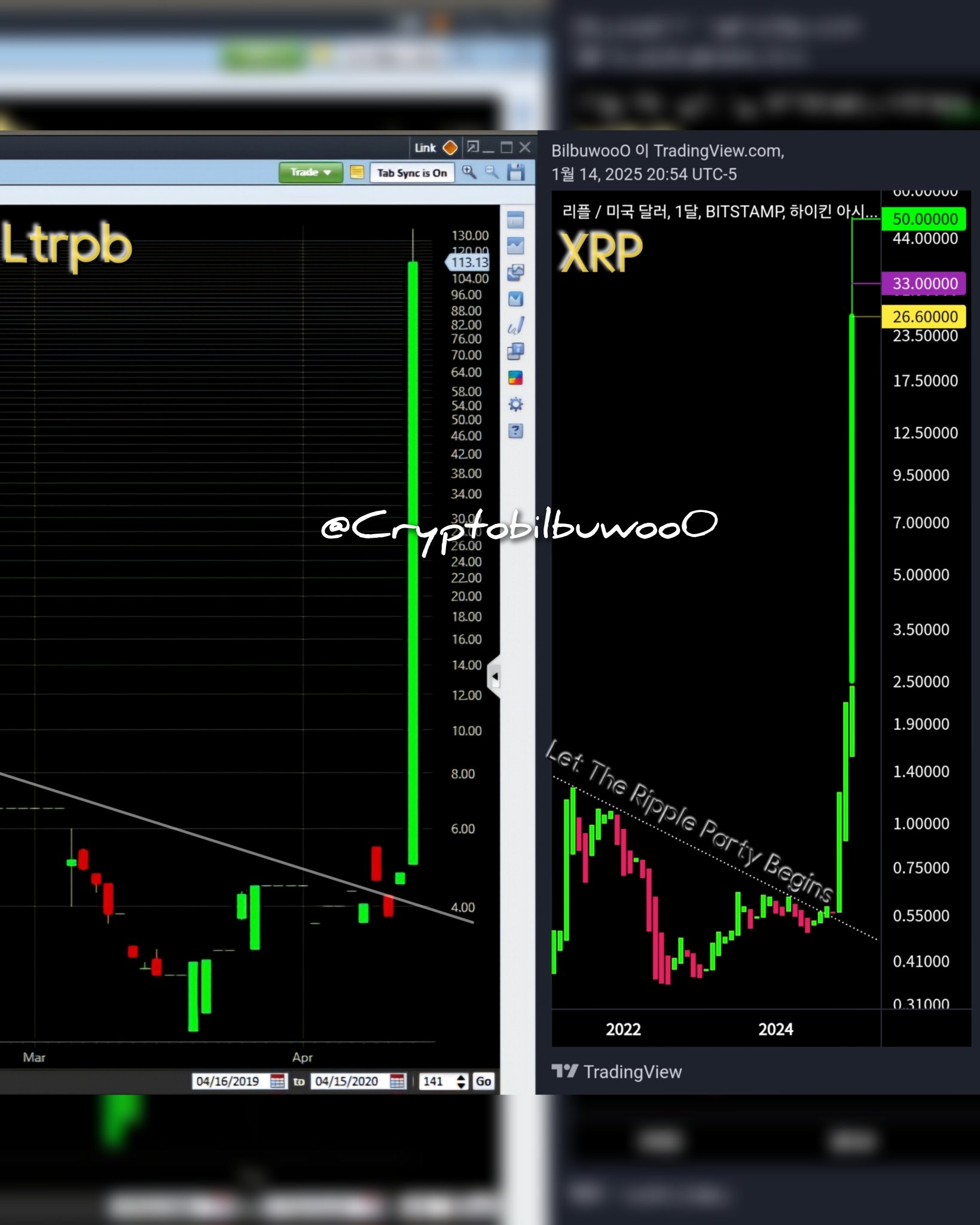Open chart settings gear icon
Viewport: 980px width, 1225px height.
click(515, 404)
